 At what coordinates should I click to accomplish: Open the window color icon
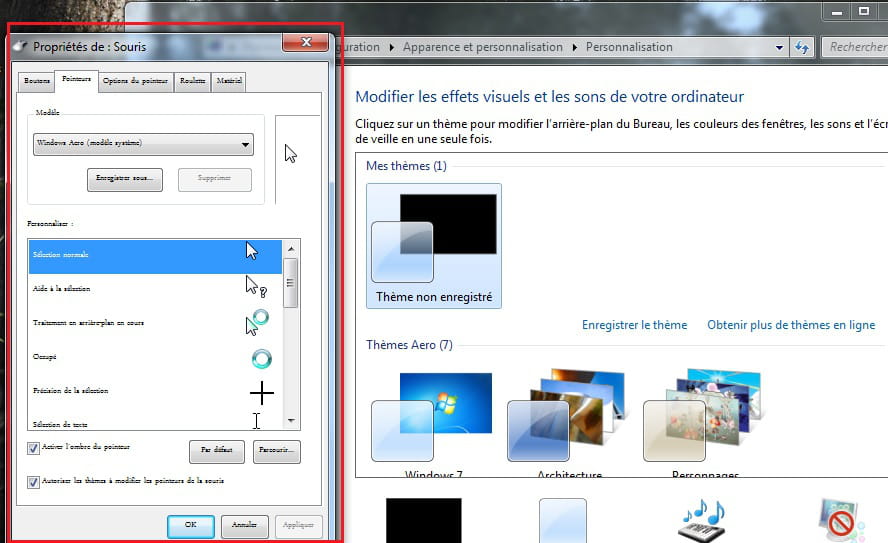coord(562,520)
